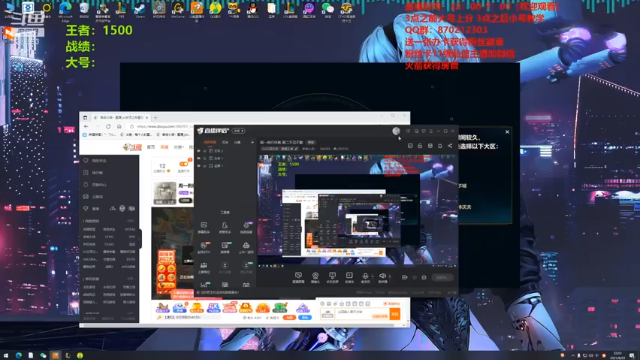640x360 pixels.
Task: Toggle visibility of first source layer
Action: click(199, 151)
